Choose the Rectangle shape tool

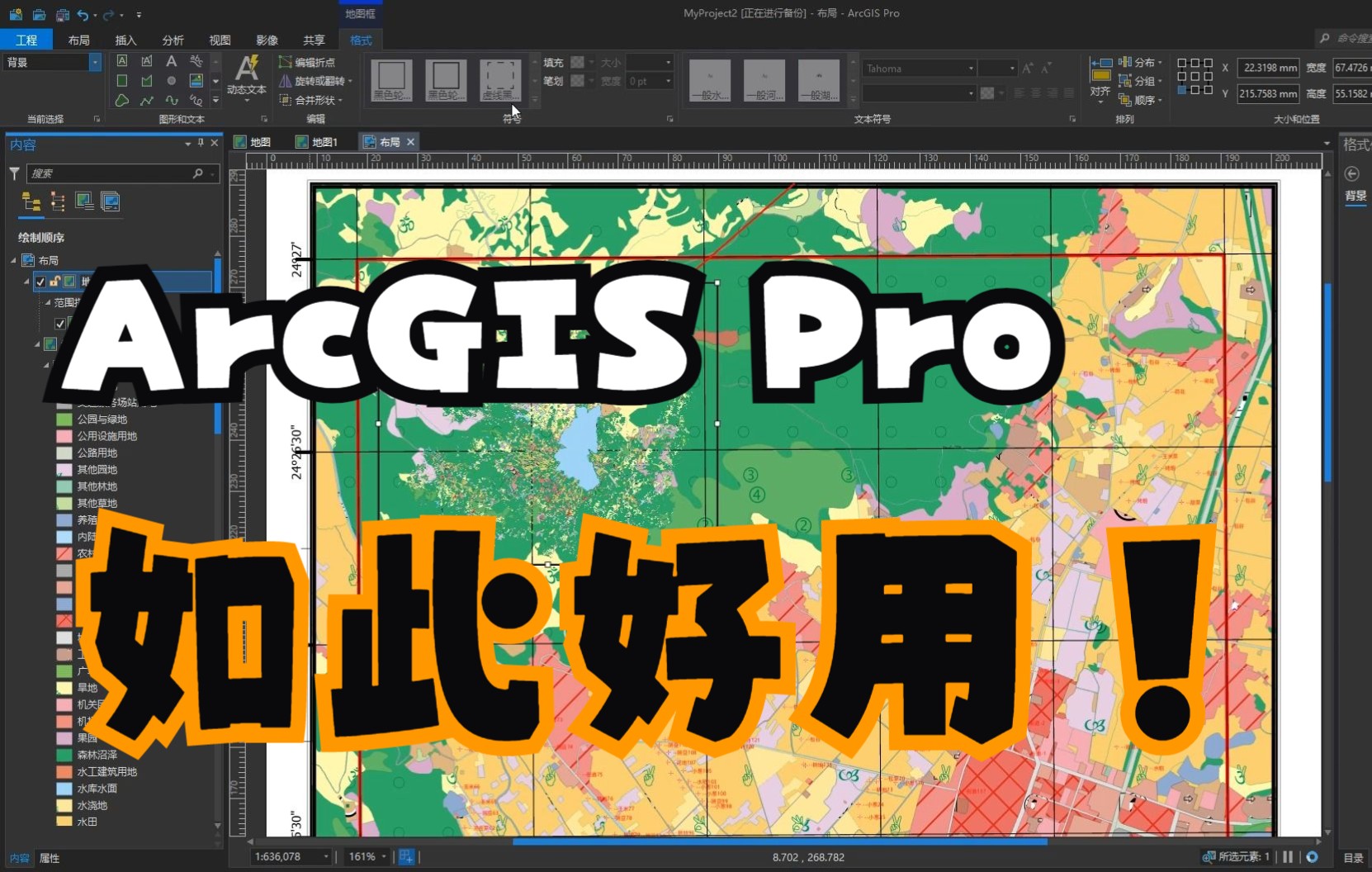(x=122, y=81)
